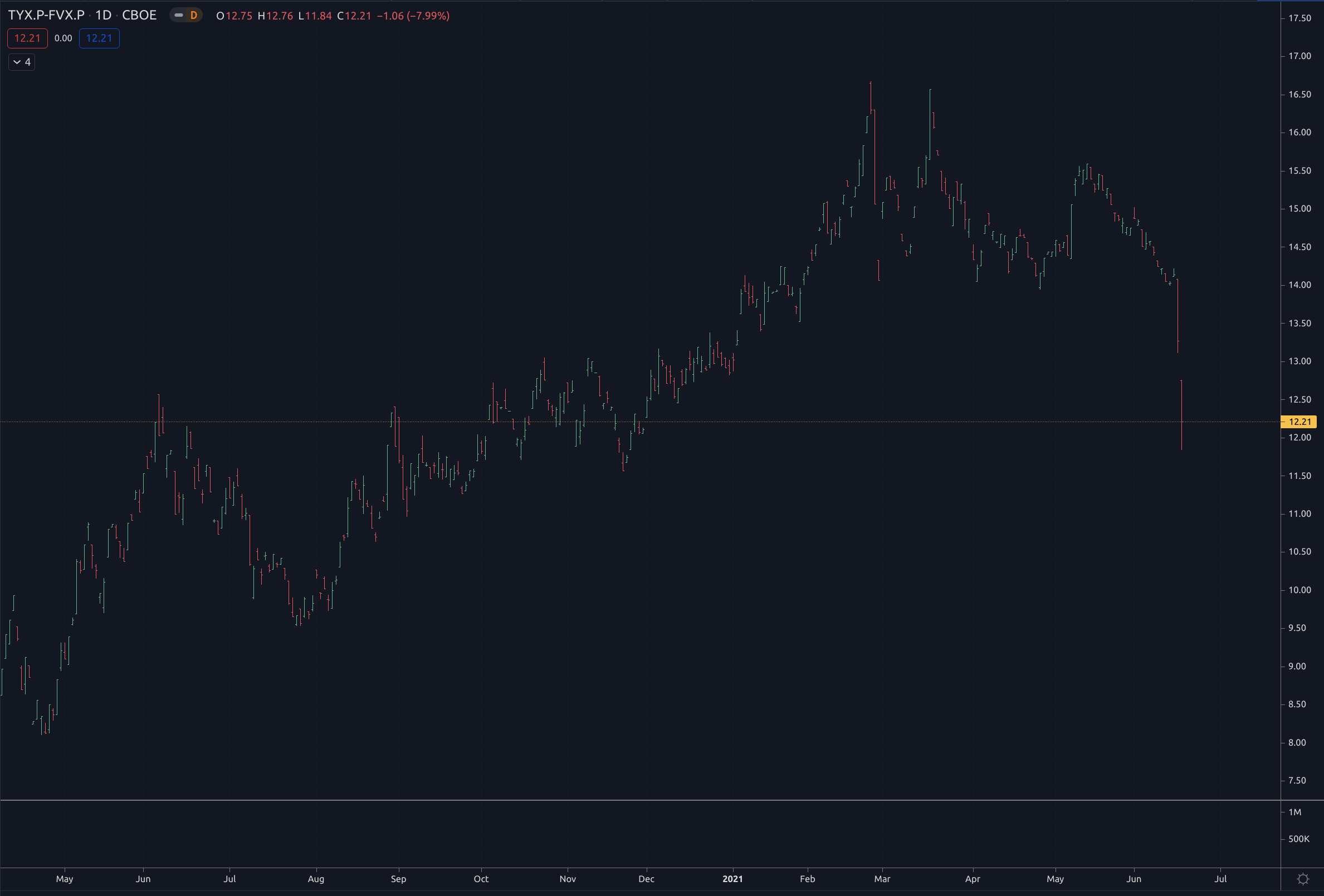Click the 500K volume axis label
The height and width of the screenshot is (896, 1324).
point(1299,839)
